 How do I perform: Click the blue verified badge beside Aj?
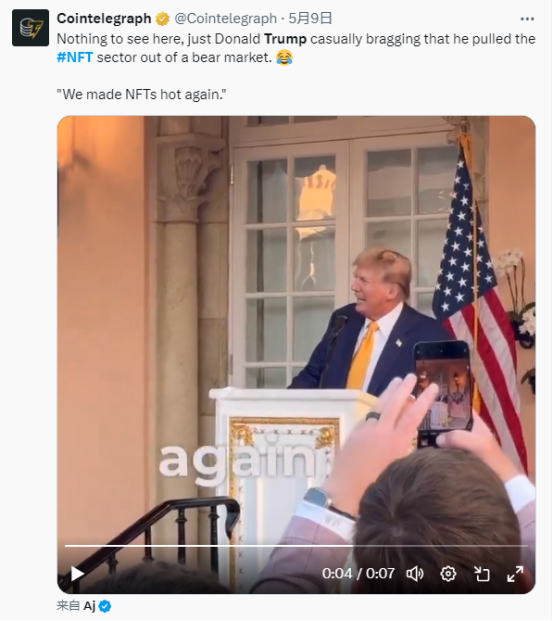(x=105, y=606)
